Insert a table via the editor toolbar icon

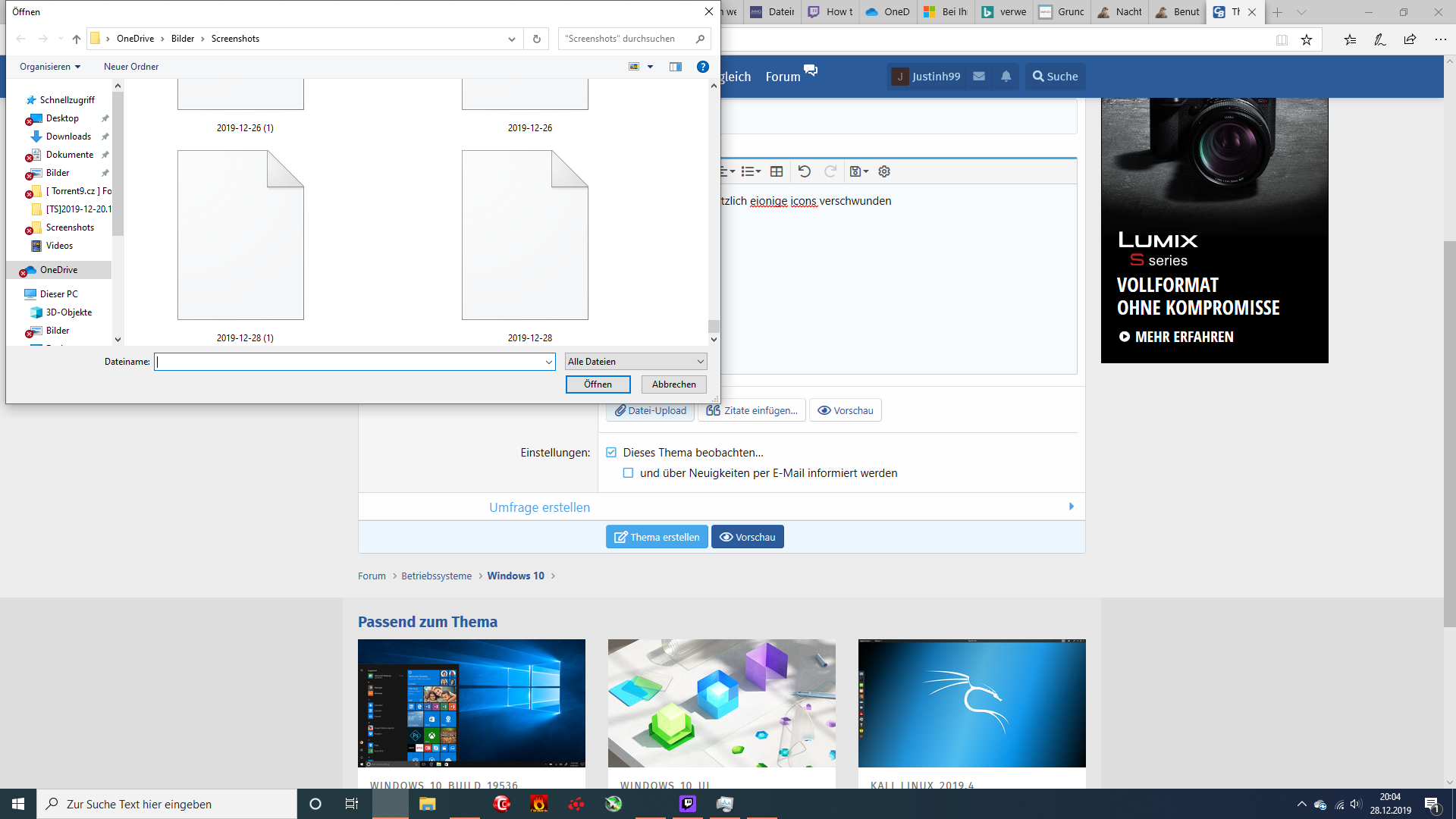[x=776, y=171]
